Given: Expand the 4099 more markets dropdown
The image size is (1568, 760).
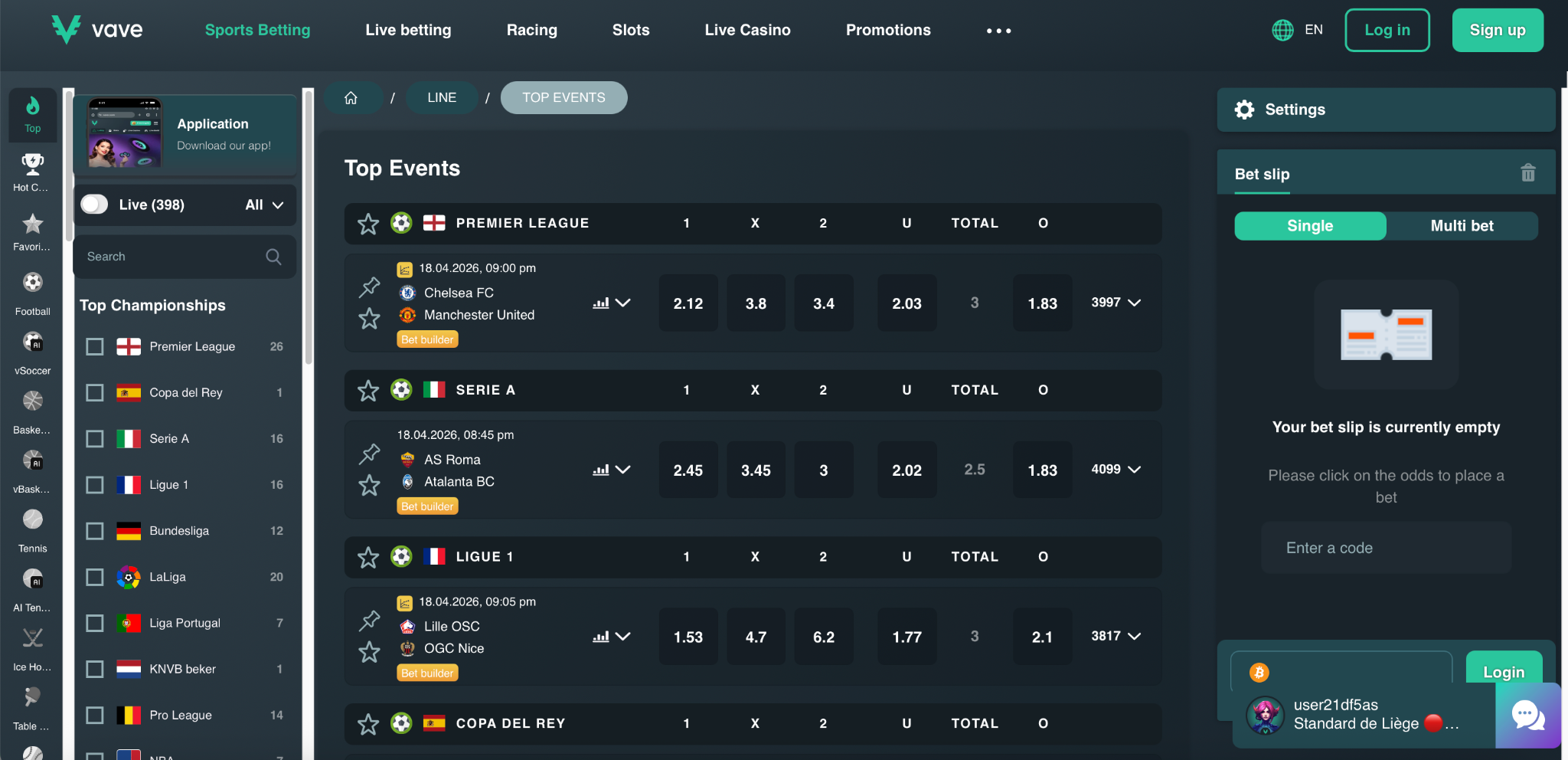Looking at the screenshot, I should pos(1116,470).
